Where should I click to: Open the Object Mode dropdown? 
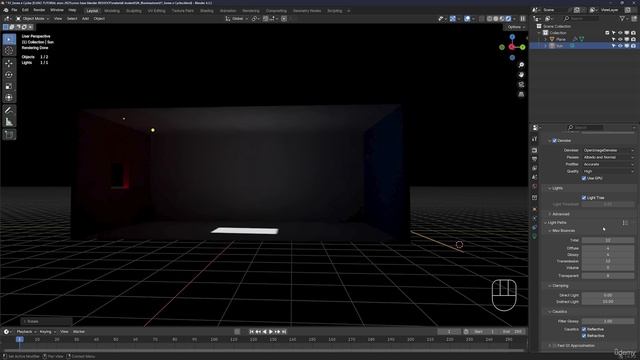coord(32,19)
